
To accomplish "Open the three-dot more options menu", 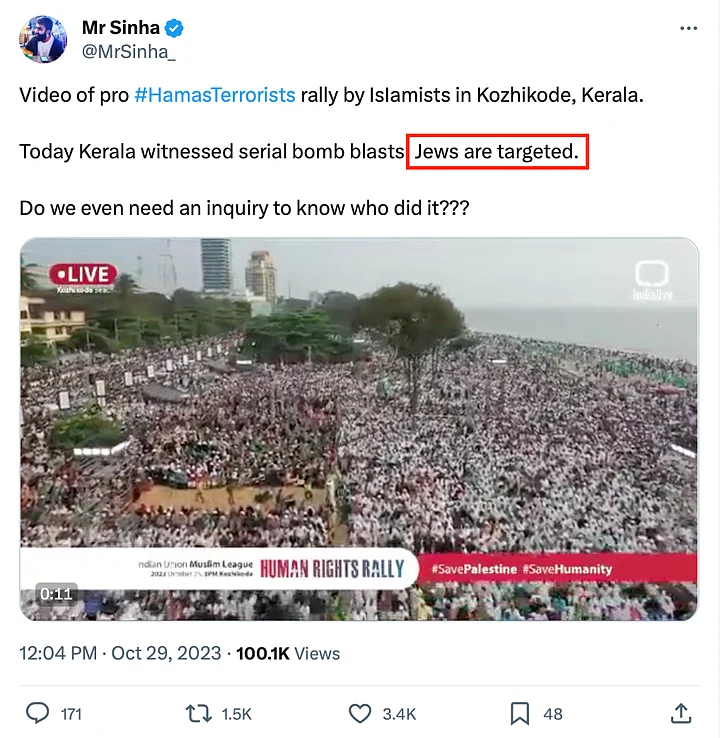I will [x=688, y=29].
